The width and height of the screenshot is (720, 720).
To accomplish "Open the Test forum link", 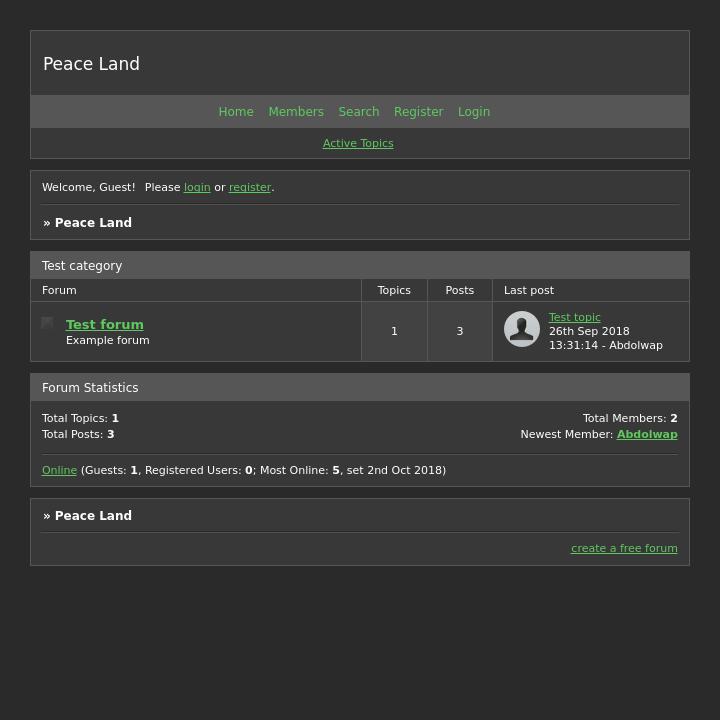I will click(105, 325).
